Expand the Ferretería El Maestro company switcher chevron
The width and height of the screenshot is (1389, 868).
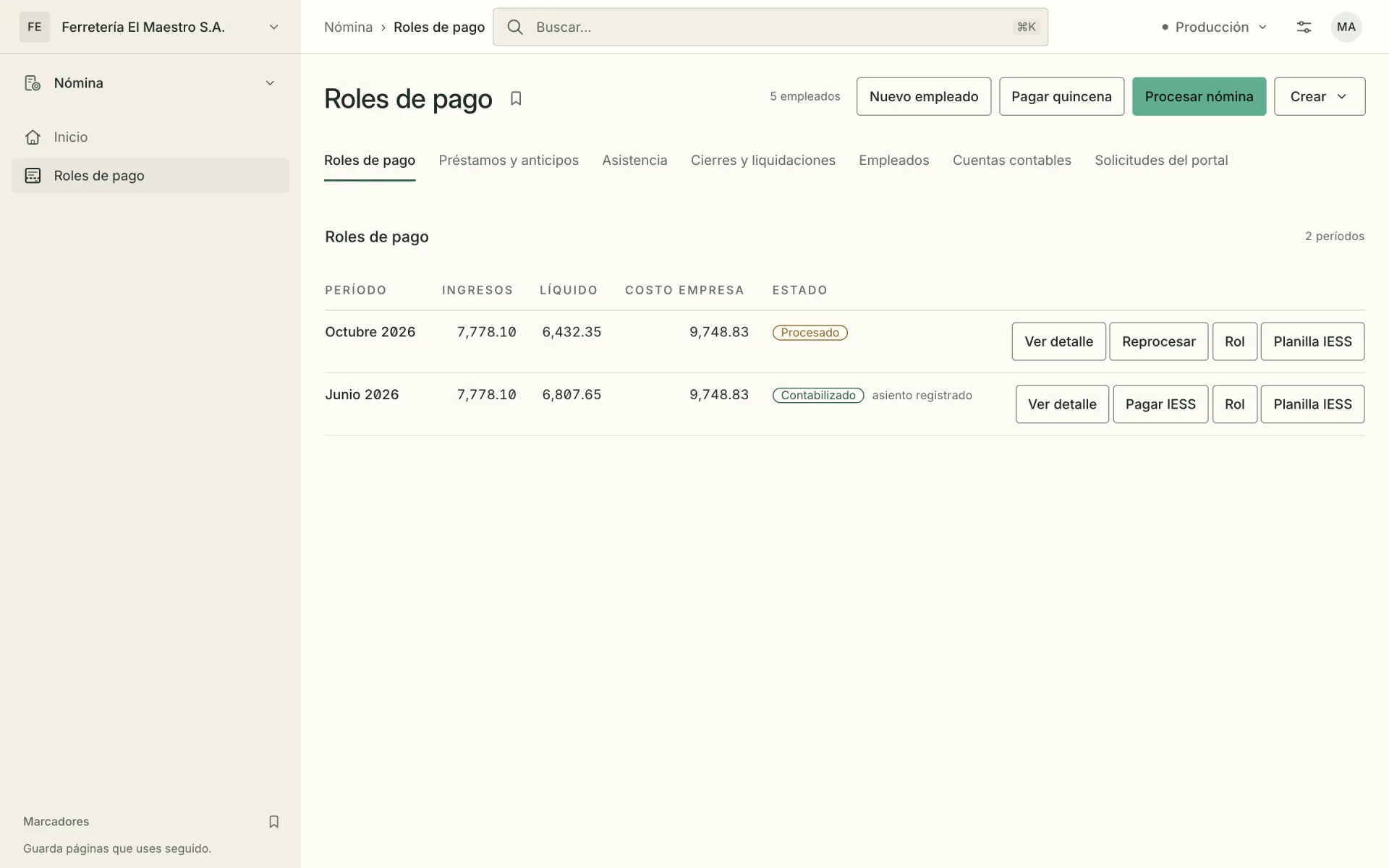(273, 27)
